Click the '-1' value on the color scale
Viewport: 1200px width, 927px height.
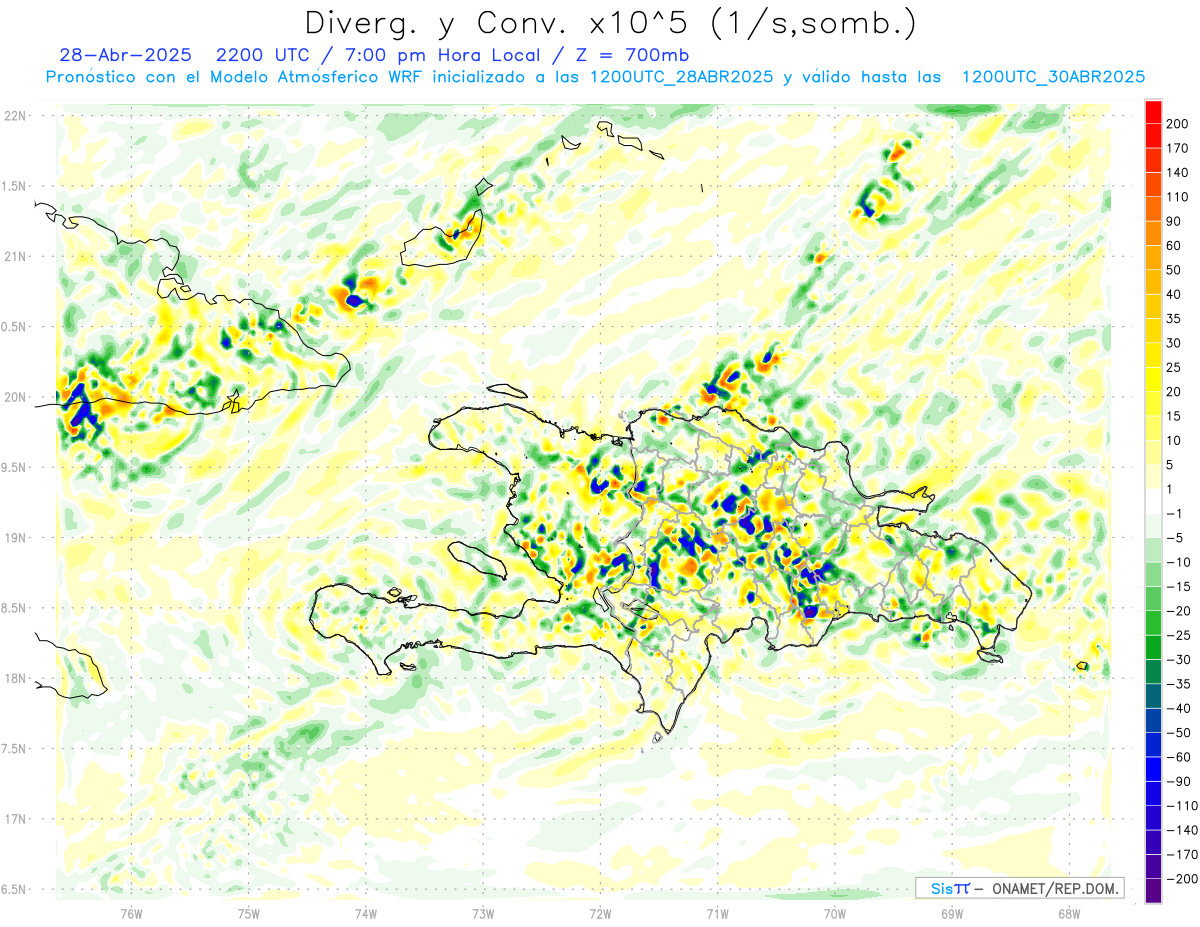(1175, 513)
